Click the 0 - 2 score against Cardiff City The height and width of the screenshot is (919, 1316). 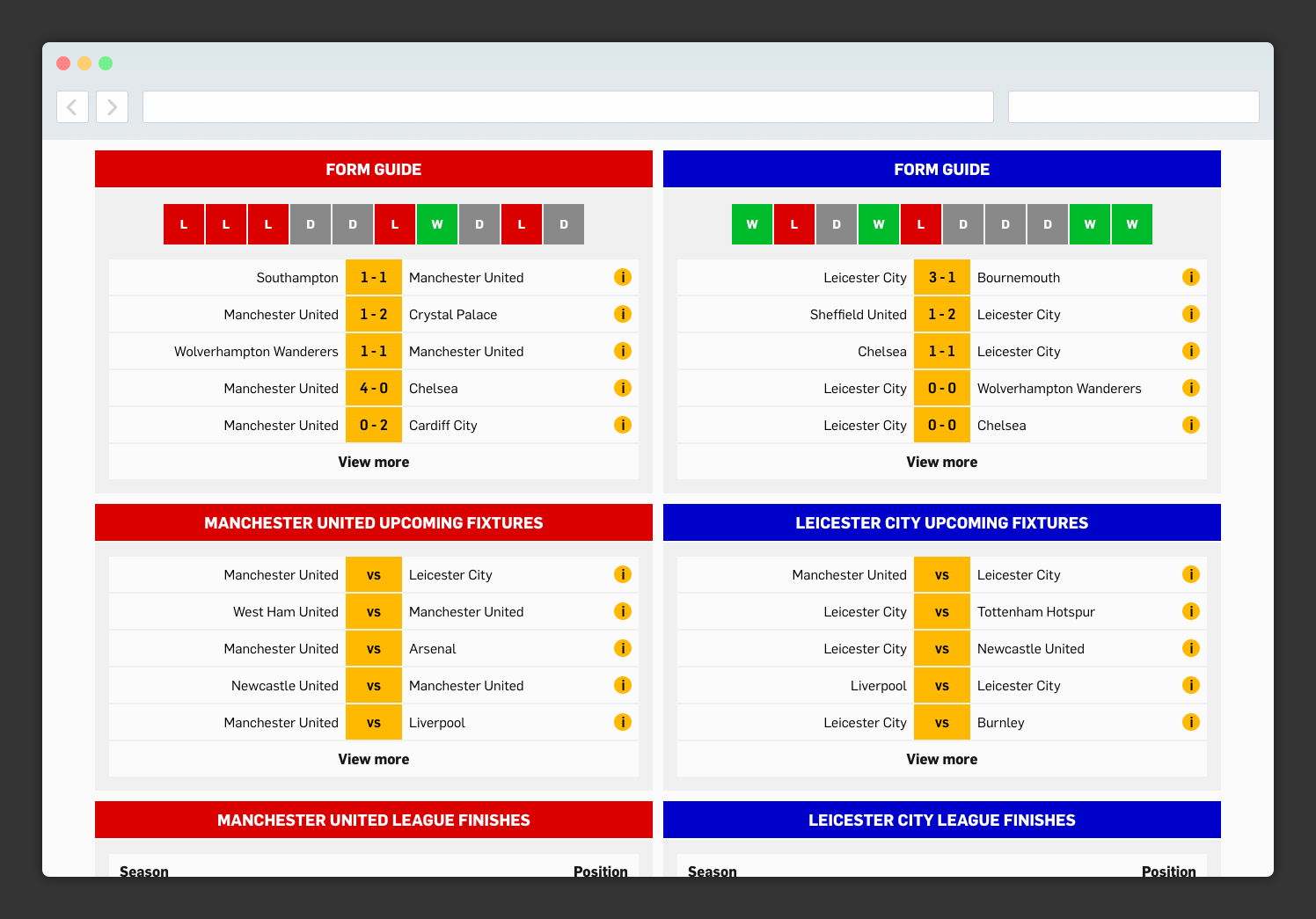click(x=374, y=425)
